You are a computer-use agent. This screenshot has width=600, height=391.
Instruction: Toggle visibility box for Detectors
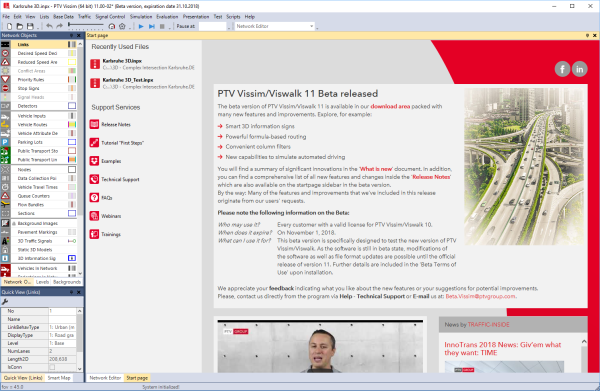pos(72,106)
